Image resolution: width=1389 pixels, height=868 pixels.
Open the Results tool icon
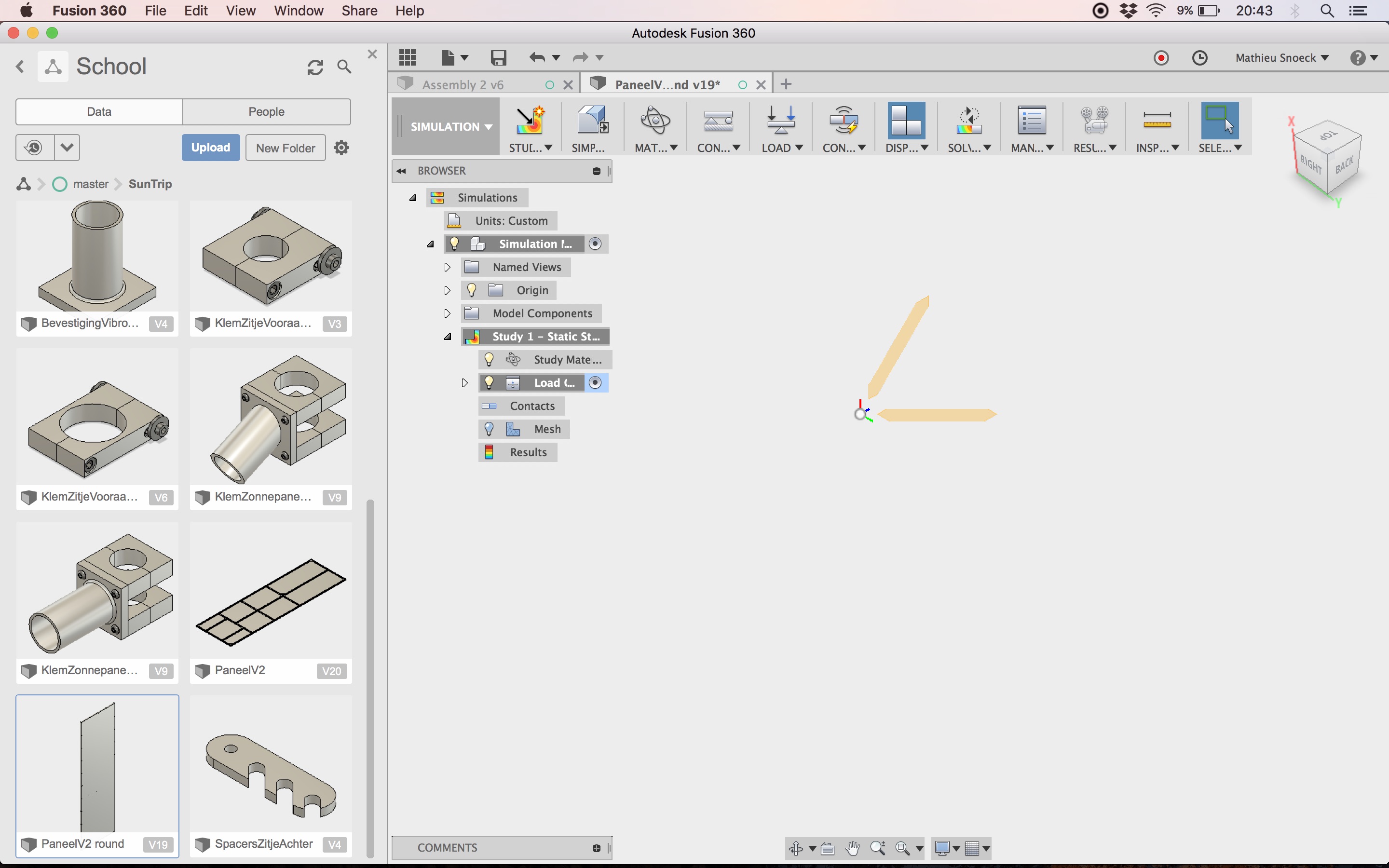tap(1094, 121)
